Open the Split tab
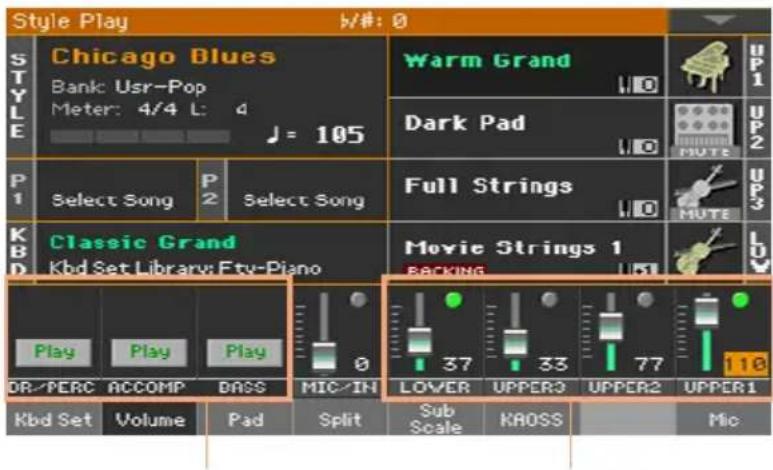Screen dimensions: 773x470 pos(340,420)
